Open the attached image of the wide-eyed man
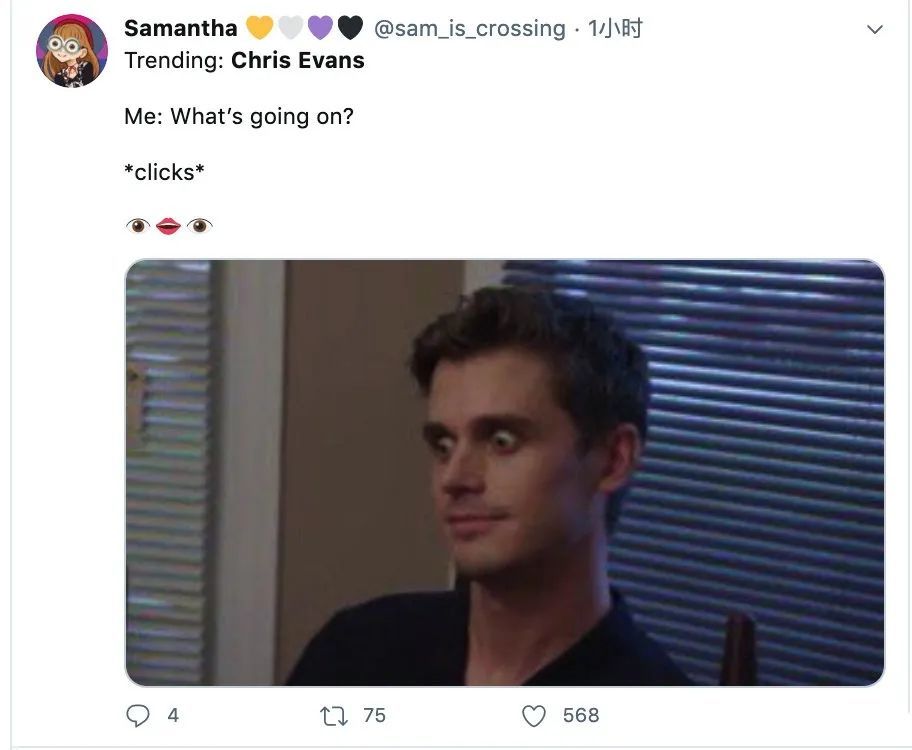 point(504,472)
